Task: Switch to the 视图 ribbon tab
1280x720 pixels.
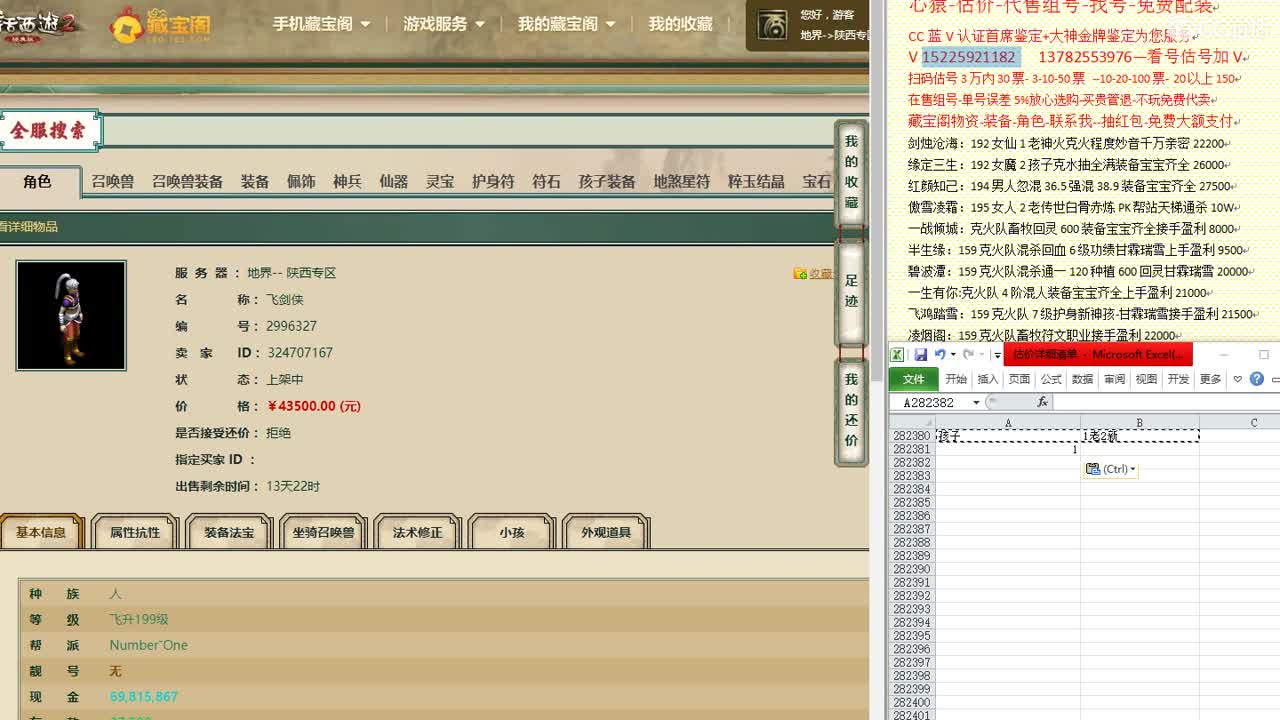Action: (x=1146, y=379)
